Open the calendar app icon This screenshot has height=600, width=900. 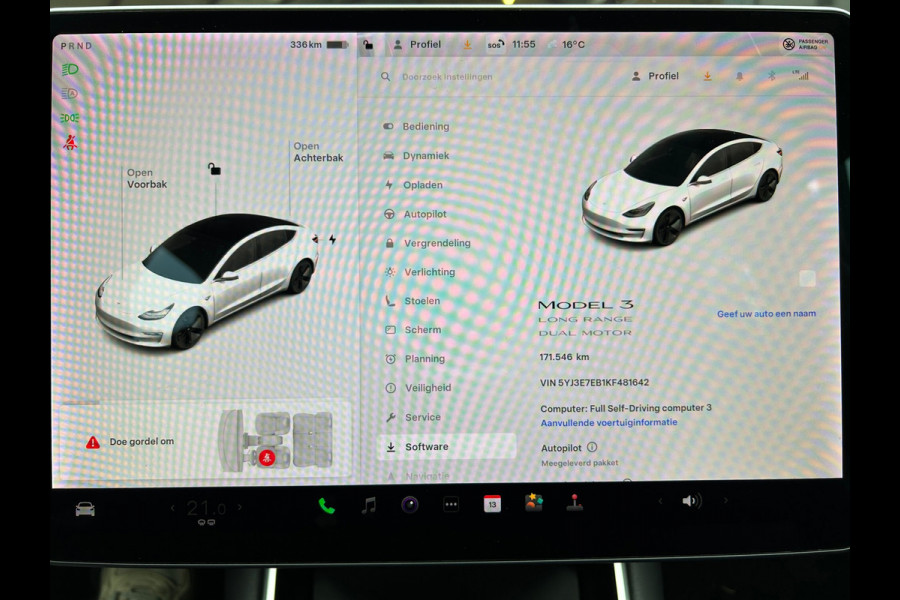coord(492,504)
